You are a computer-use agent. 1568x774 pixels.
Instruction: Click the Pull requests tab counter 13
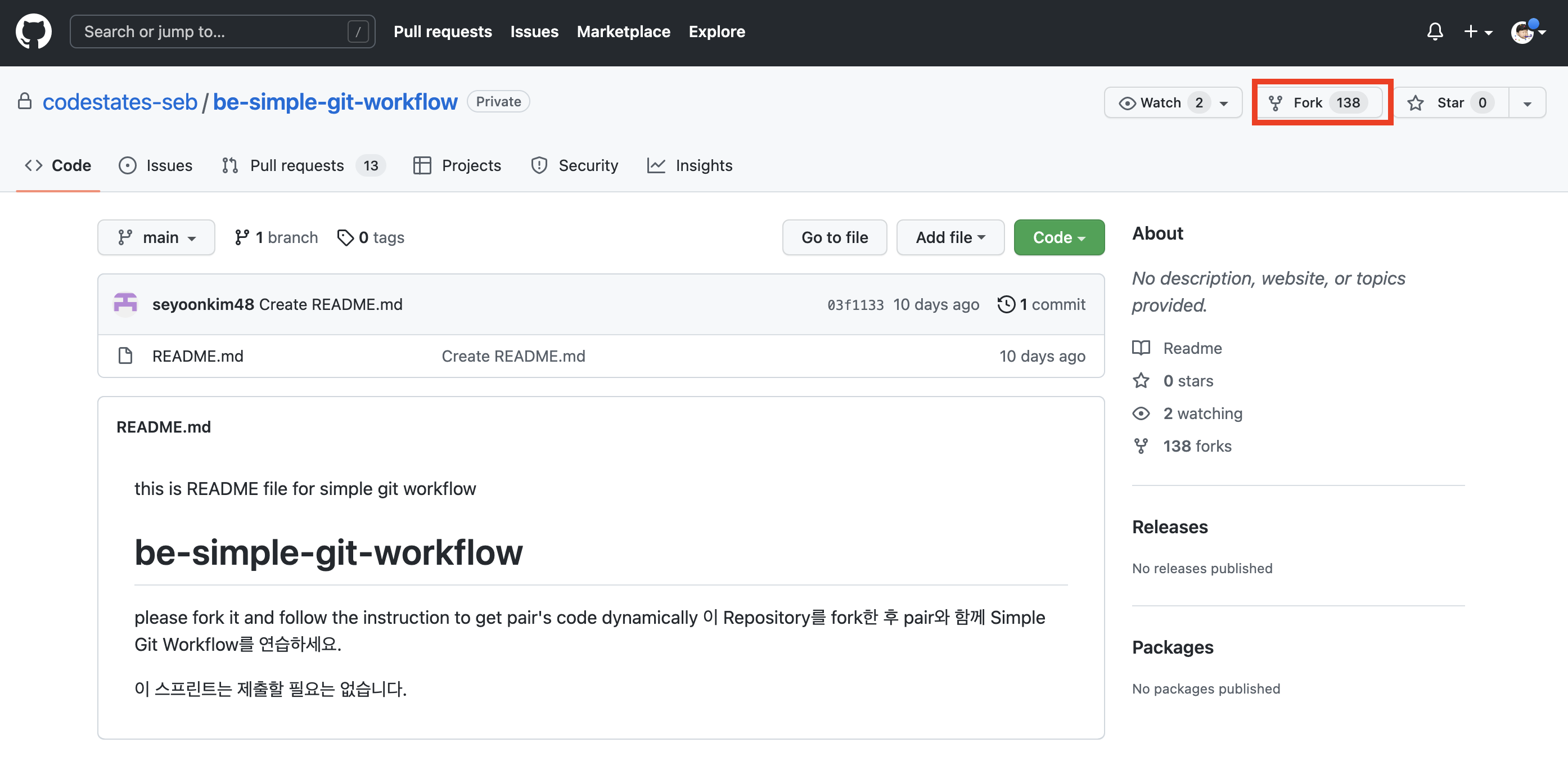371,165
